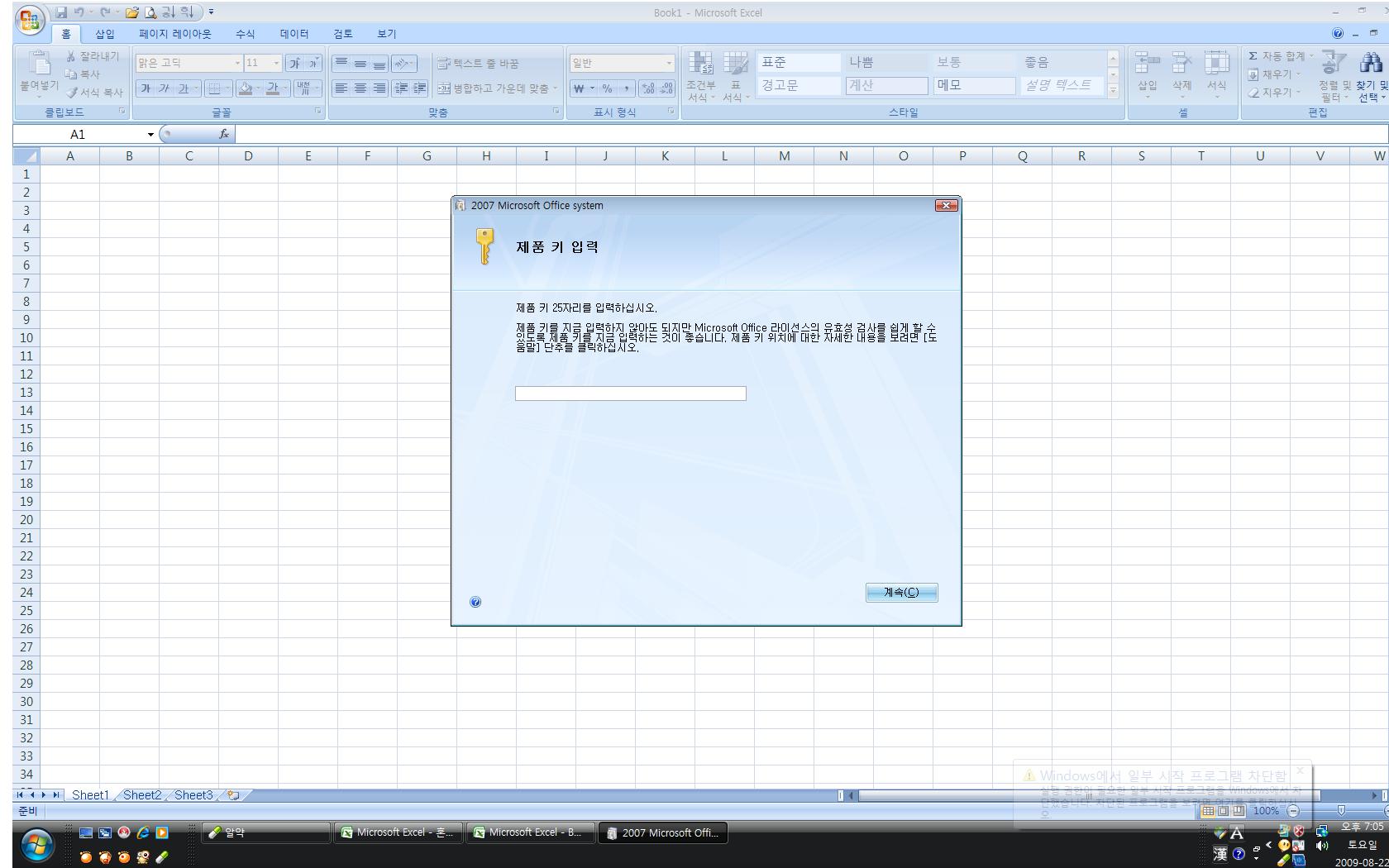Toggle Middle Align button
1389x868 pixels.
pyautogui.click(x=360, y=64)
